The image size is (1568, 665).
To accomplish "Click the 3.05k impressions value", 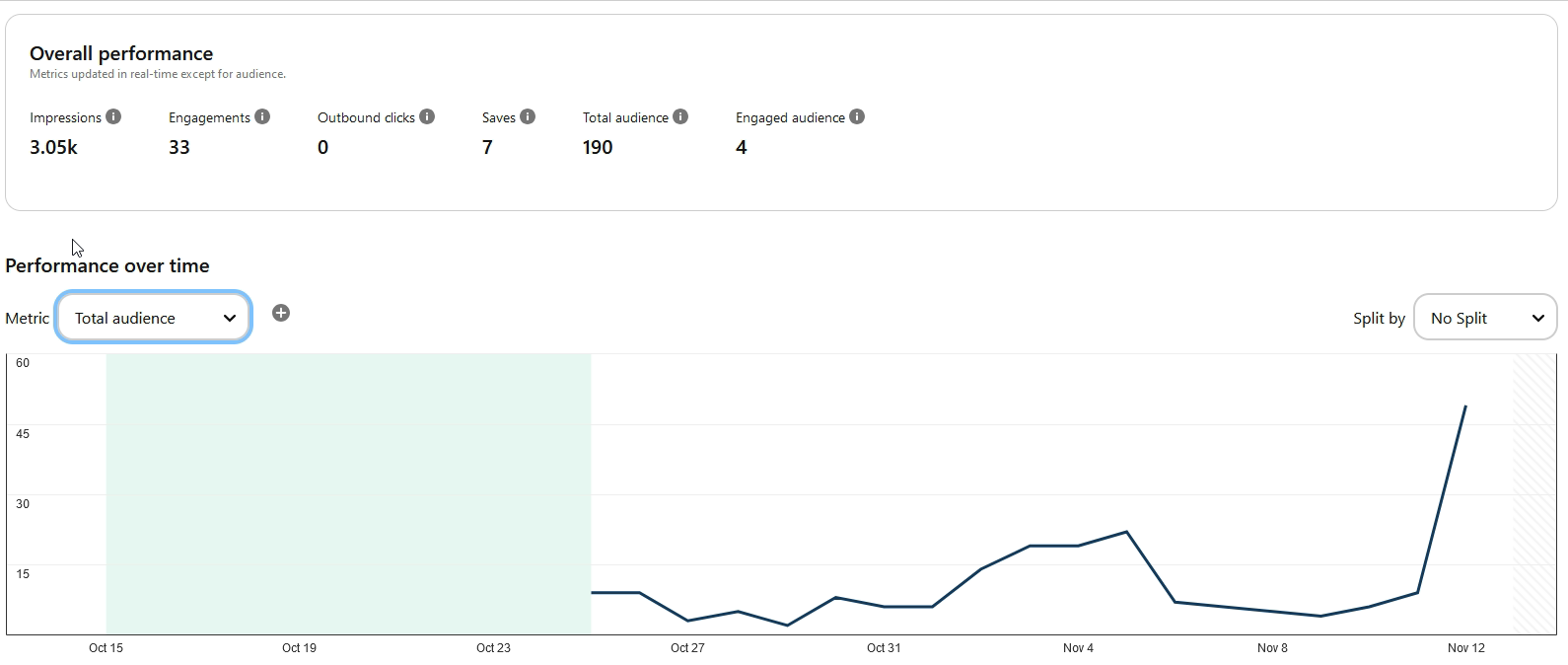I will click(53, 147).
